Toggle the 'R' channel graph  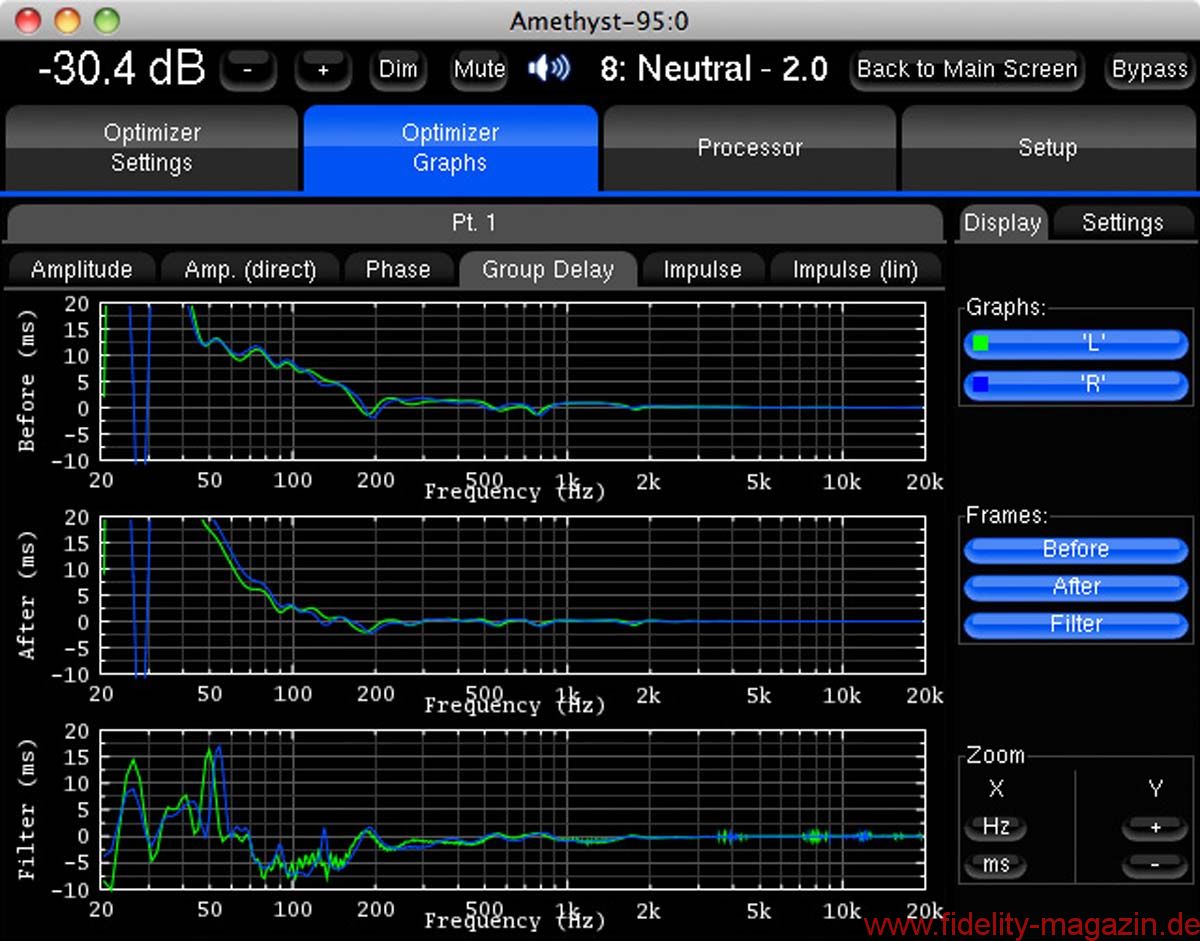point(1075,384)
